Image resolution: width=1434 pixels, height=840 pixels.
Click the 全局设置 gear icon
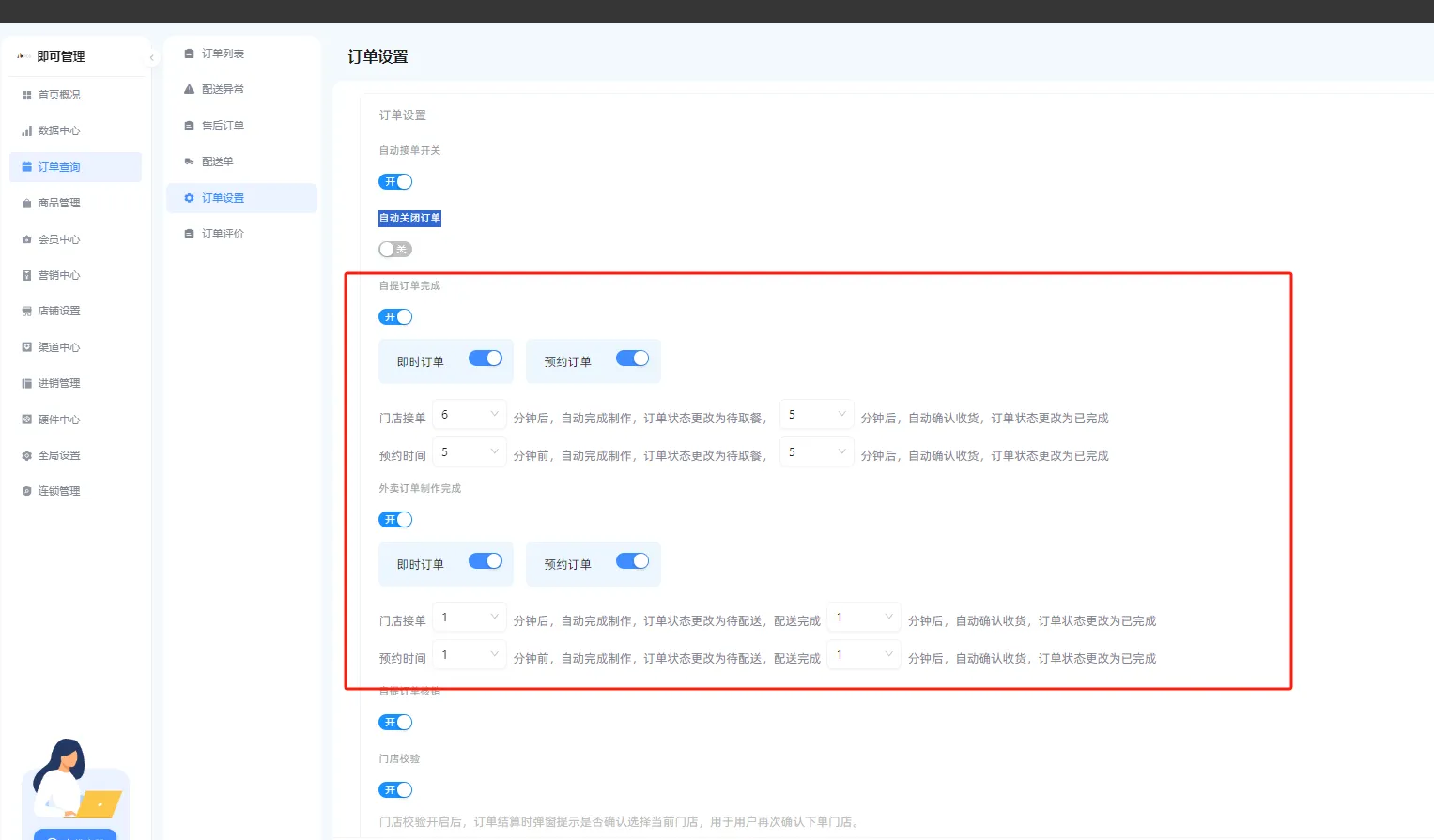click(27, 455)
